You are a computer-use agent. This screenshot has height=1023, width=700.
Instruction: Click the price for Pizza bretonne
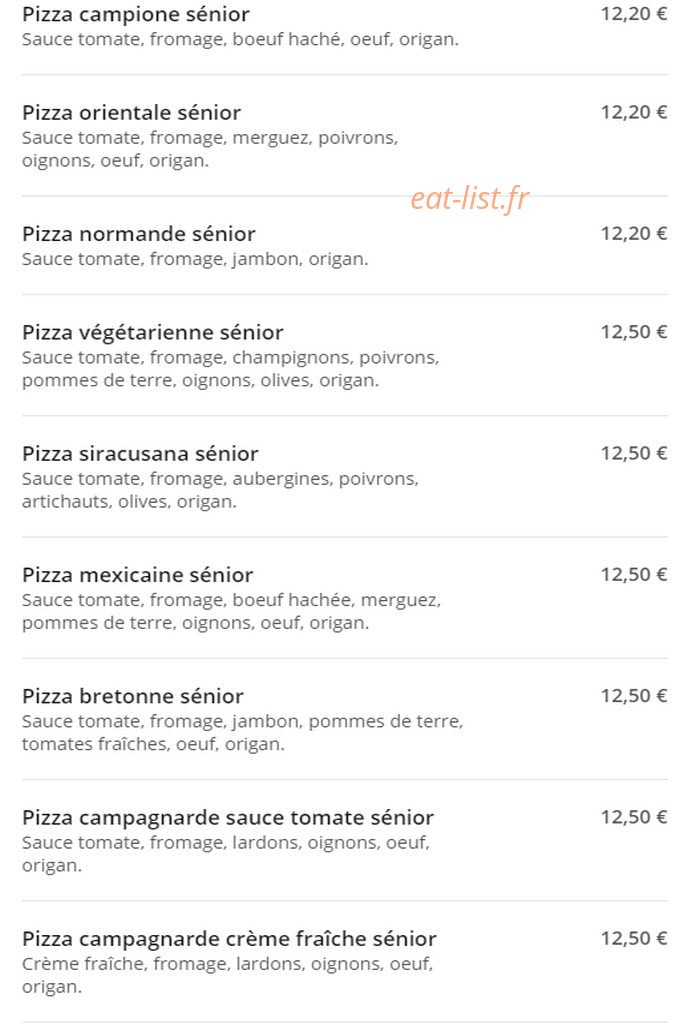click(633, 696)
